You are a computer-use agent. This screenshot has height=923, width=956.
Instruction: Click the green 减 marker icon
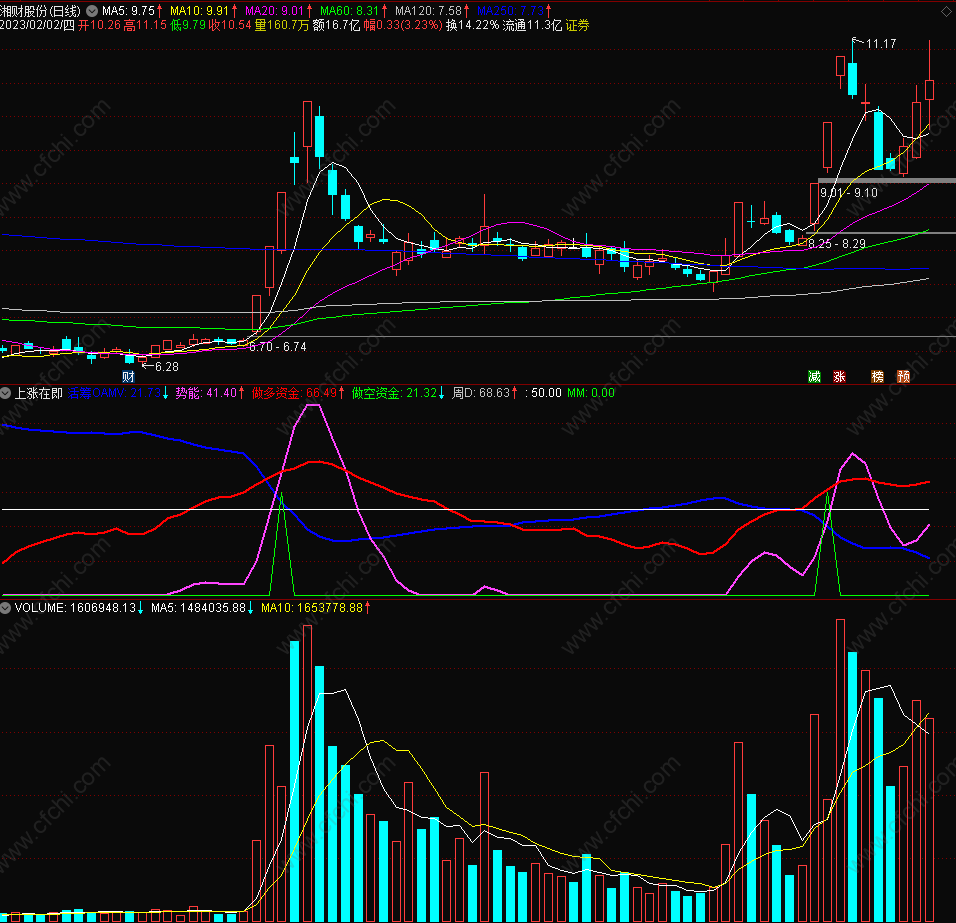pyautogui.click(x=815, y=377)
